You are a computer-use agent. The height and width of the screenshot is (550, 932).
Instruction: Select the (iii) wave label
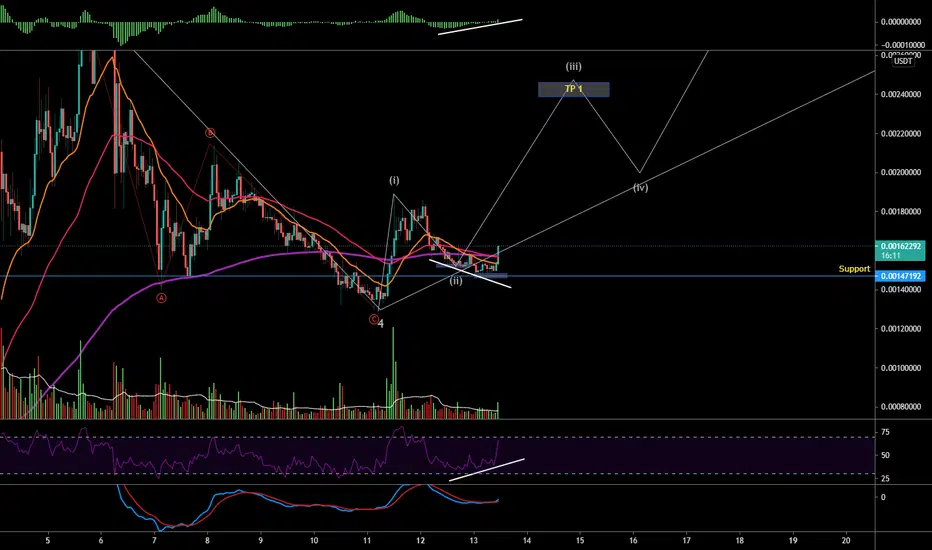coord(574,67)
